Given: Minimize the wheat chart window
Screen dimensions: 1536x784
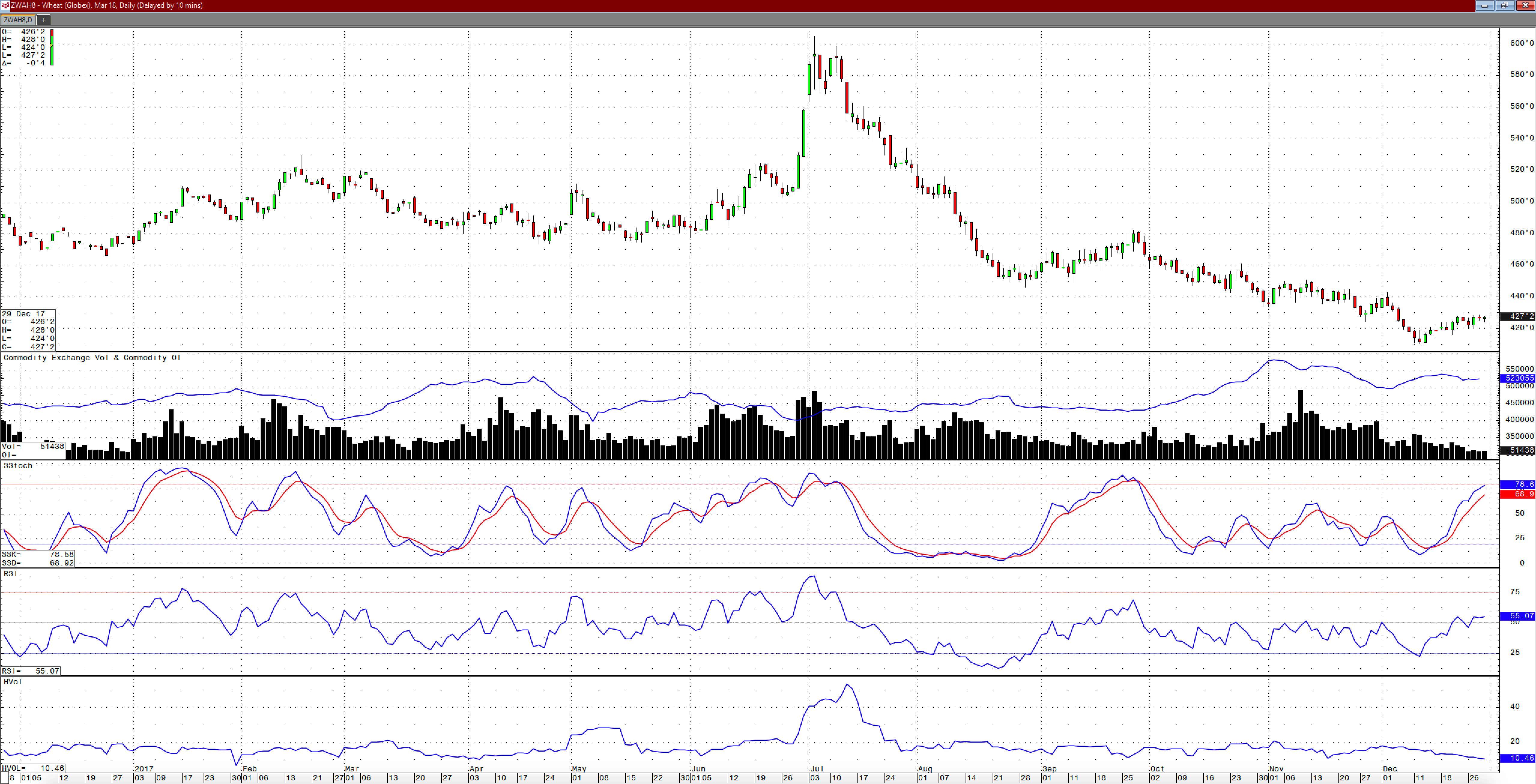Looking at the screenshot, I should (x=1485, y=5).
